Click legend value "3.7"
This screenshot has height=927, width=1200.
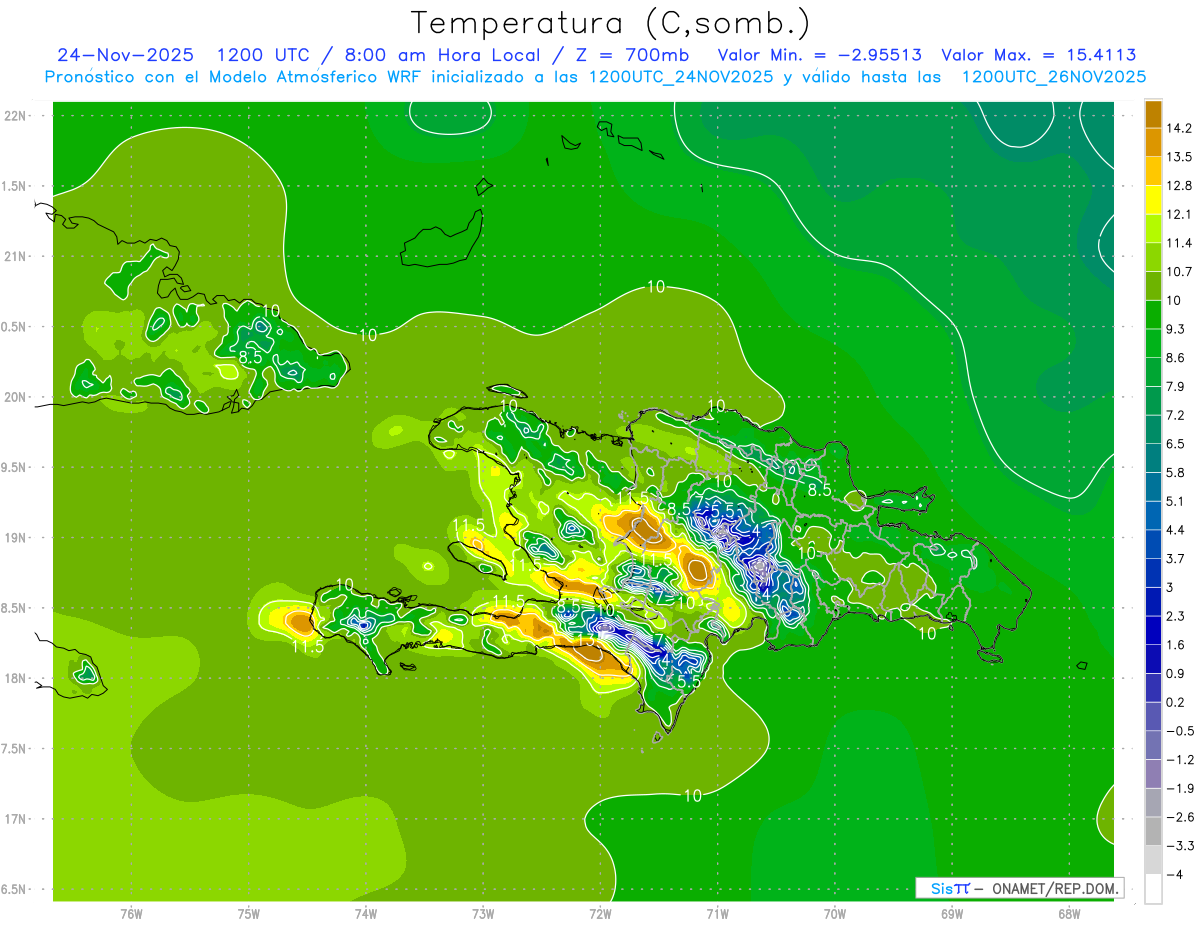pyautogui.click(x=1175, y=559)
